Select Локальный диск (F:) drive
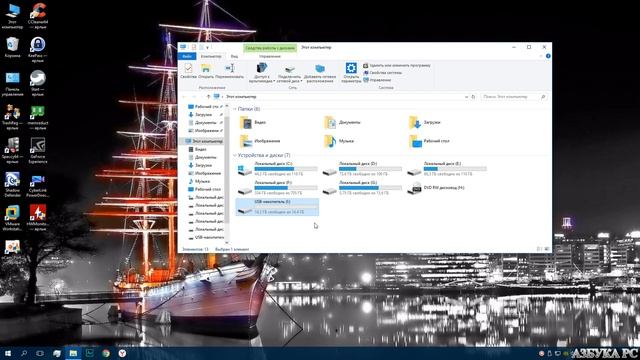 point(278,188)
